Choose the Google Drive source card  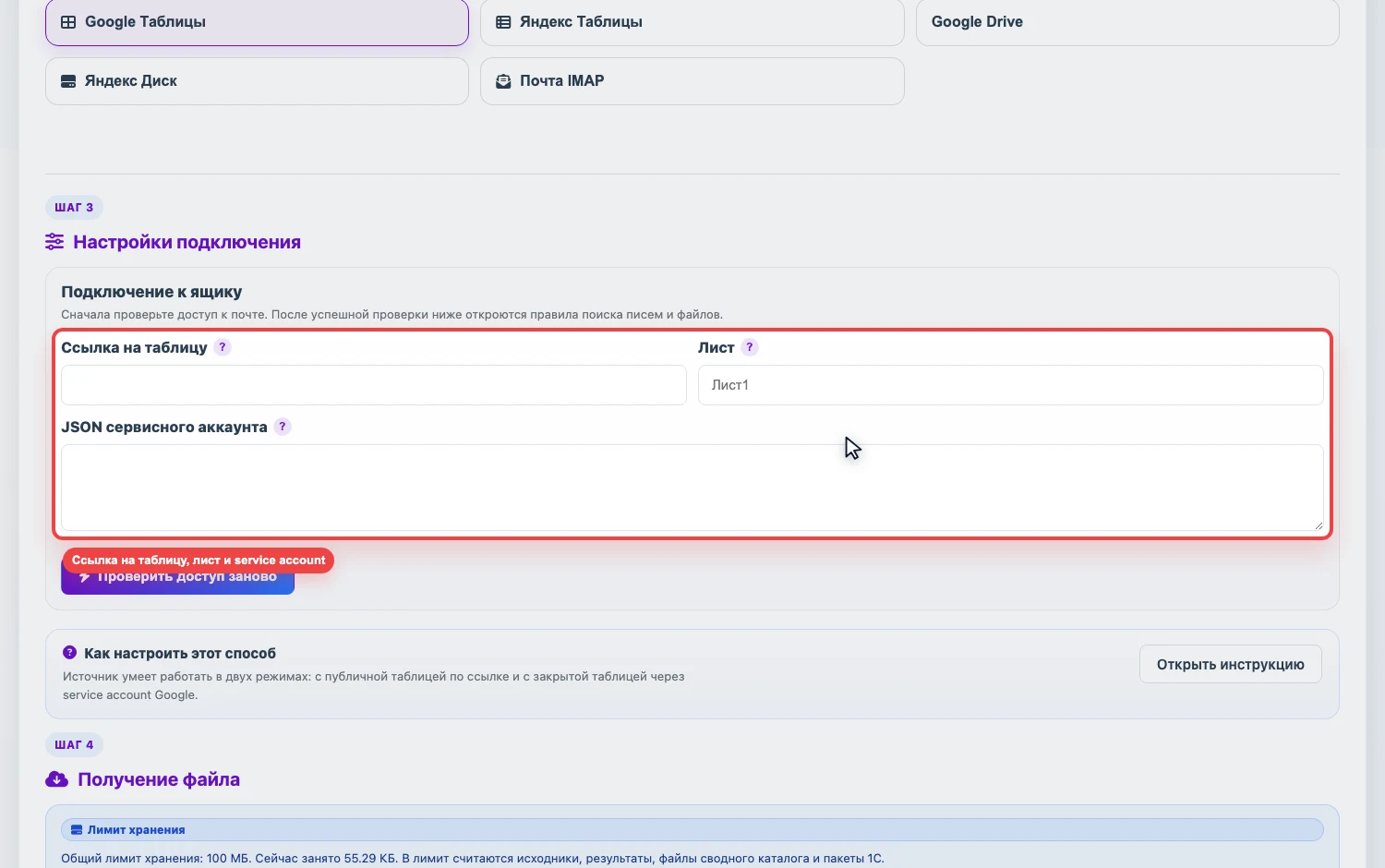point(1127,22)
